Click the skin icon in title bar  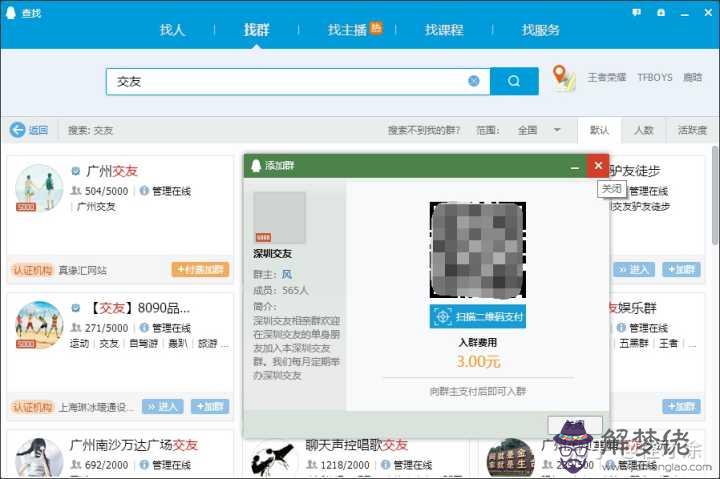coord(661,12)
